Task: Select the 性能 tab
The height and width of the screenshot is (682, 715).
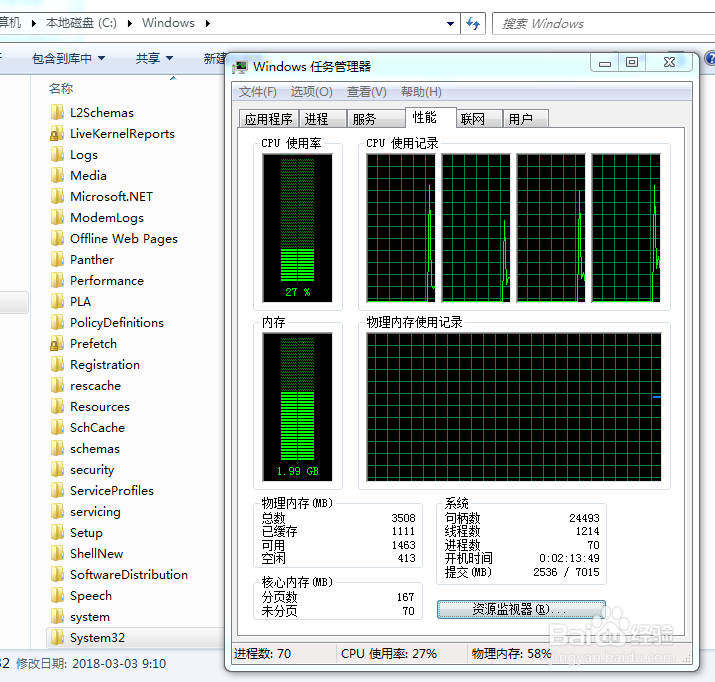Action: point(430,118)
